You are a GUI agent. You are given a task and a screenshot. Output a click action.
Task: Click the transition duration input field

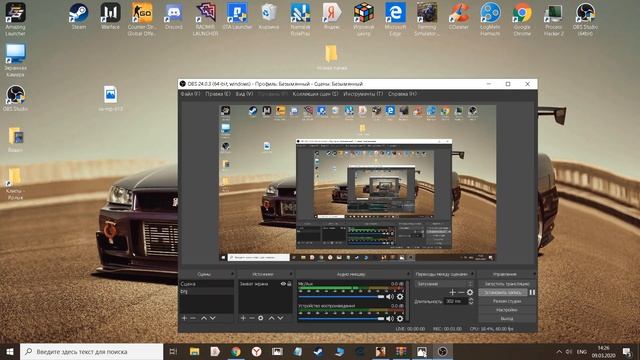tap(456, 301)
